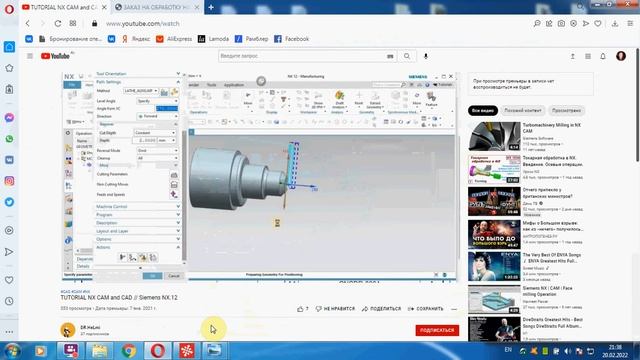Screen dimensions: 640x360
Task: Click YouTube search input field
Action: (x=302, y=56)
